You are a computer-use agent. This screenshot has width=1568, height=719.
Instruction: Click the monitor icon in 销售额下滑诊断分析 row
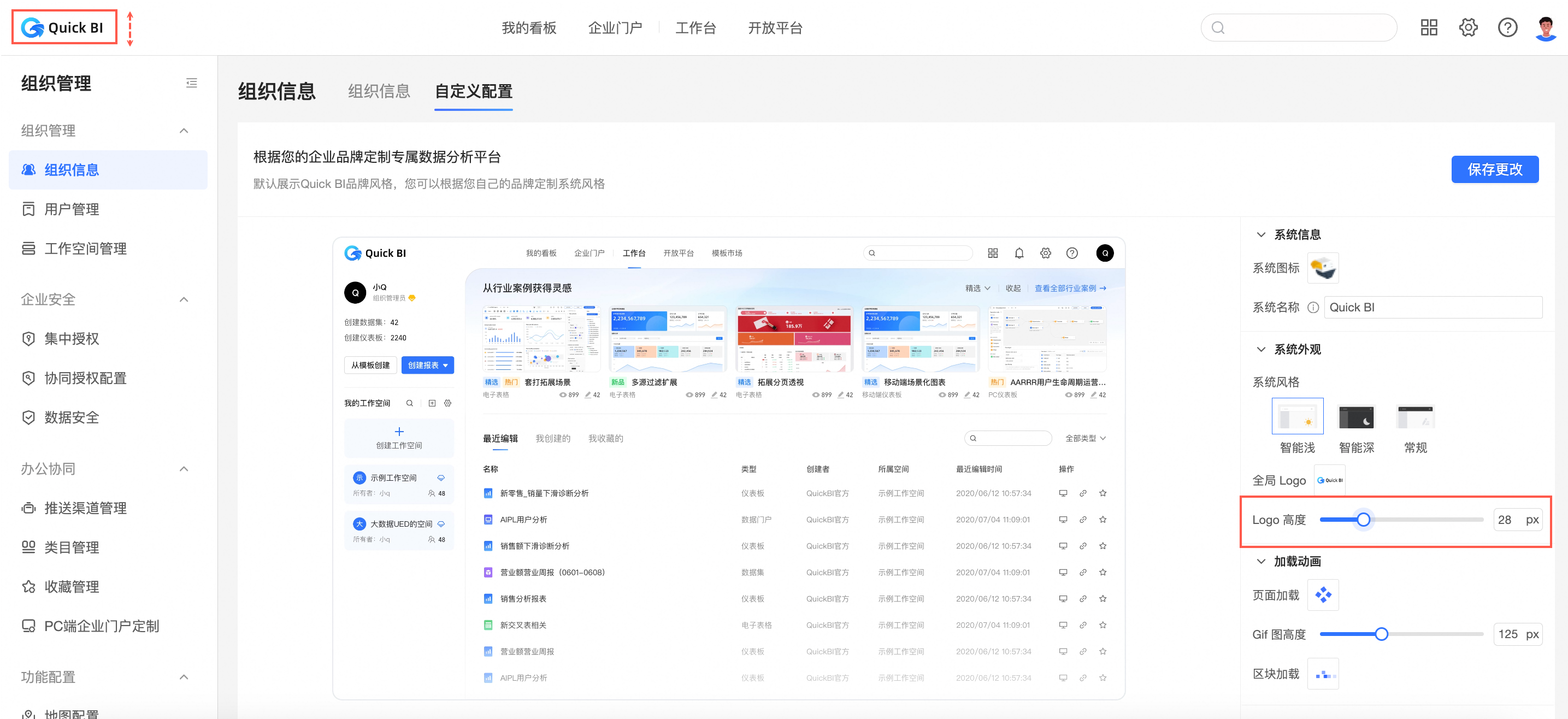[x=1063, y=546]
